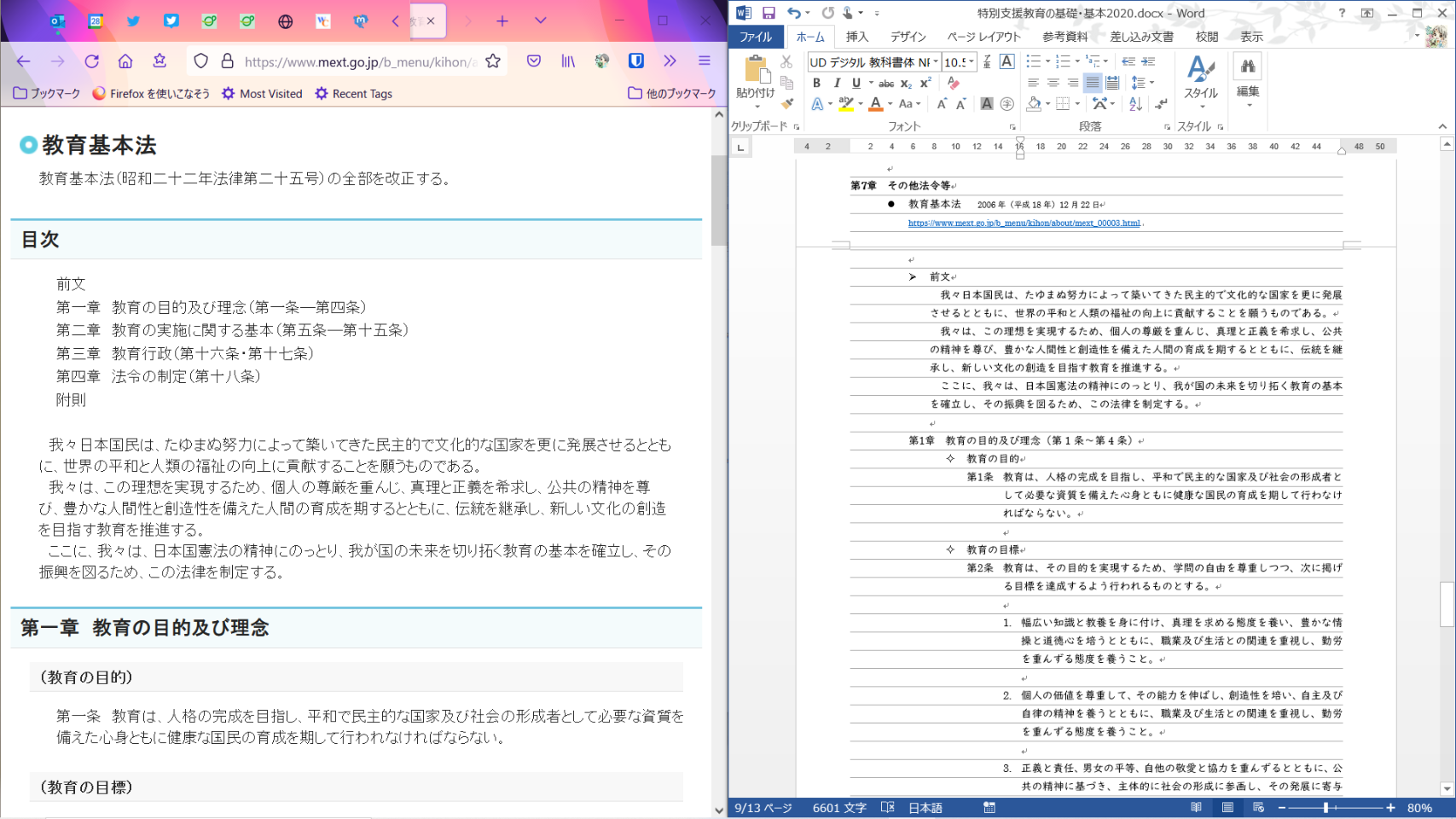Click the zoom slider handle in Word
This screenshot has width=1456, height=819.
pyautogui.click(x=1325, y=808)
